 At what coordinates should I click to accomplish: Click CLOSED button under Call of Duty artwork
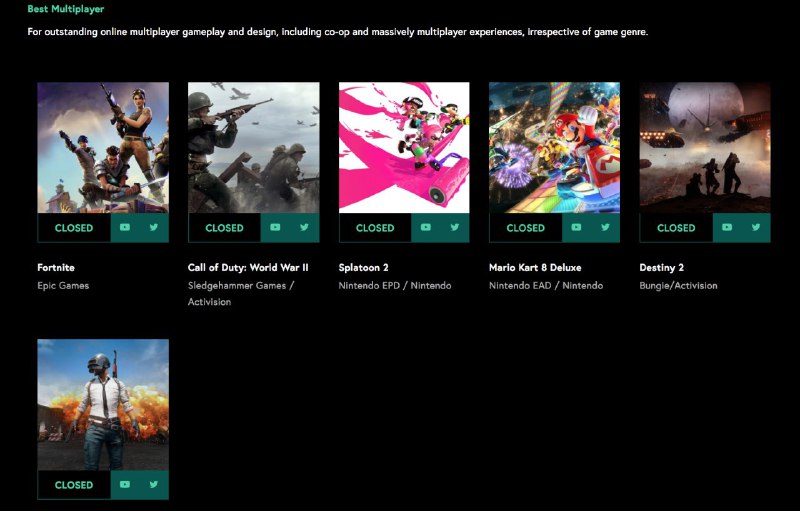point(224,228)
